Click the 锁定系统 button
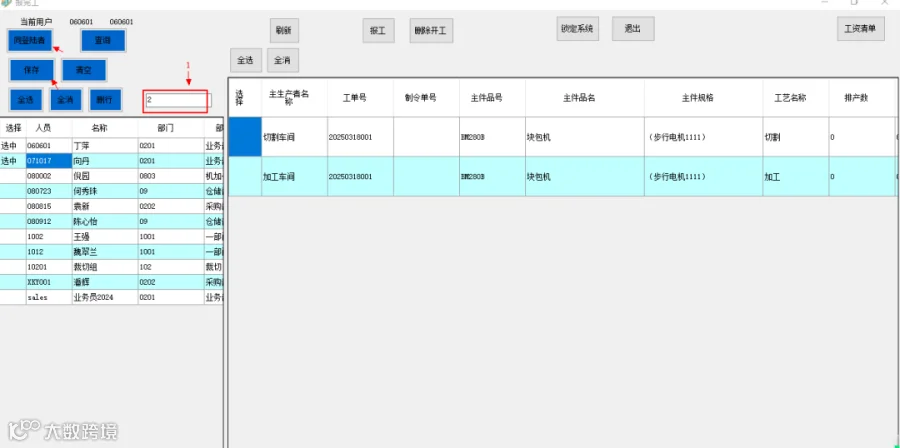Viewport: 900px width, 448px height. coord(577,29)
